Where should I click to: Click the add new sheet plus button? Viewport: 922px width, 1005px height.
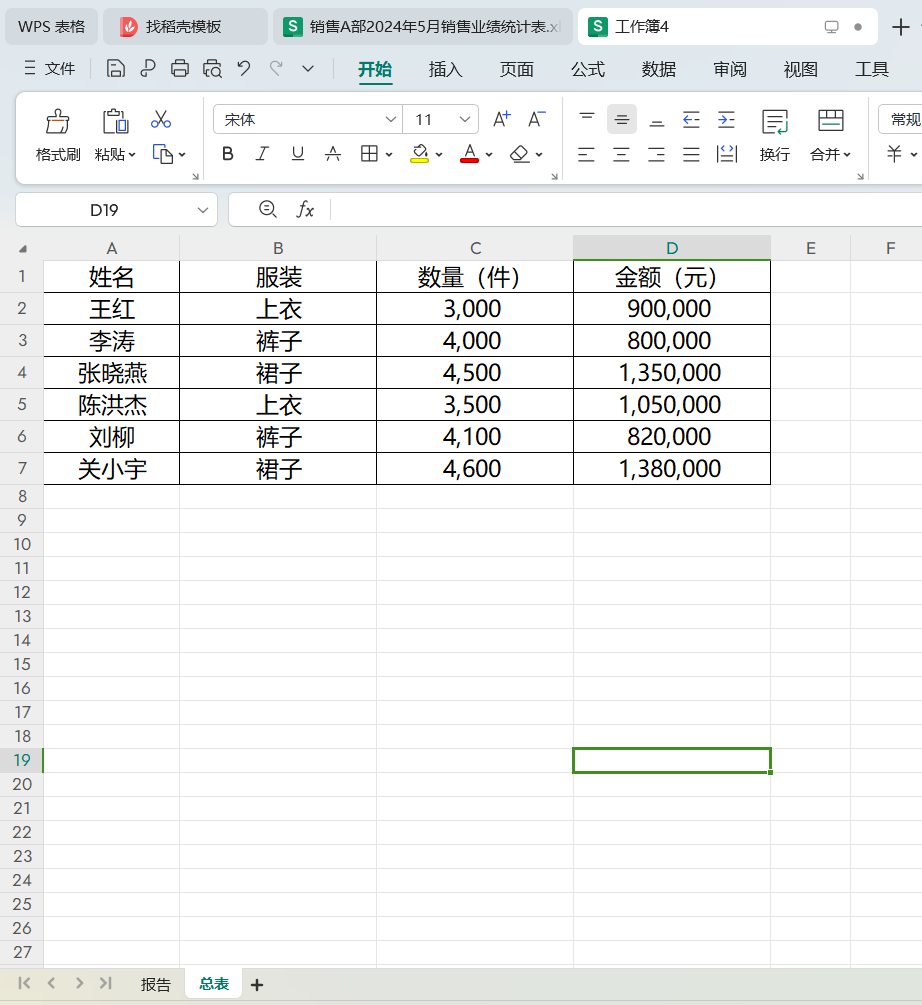pos(257,984)
